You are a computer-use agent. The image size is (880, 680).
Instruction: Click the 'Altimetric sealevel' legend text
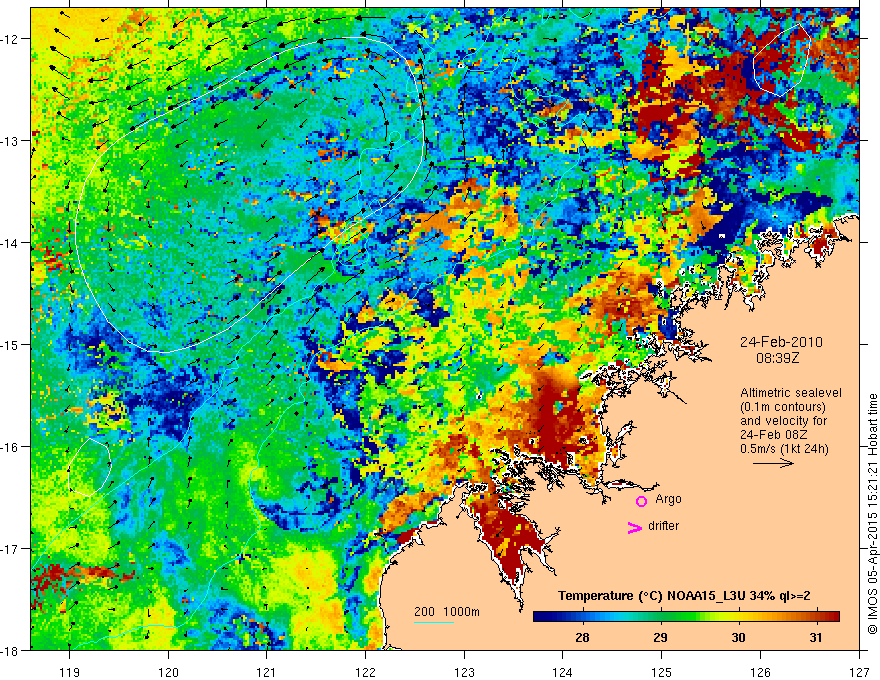(x=791, y=393)
